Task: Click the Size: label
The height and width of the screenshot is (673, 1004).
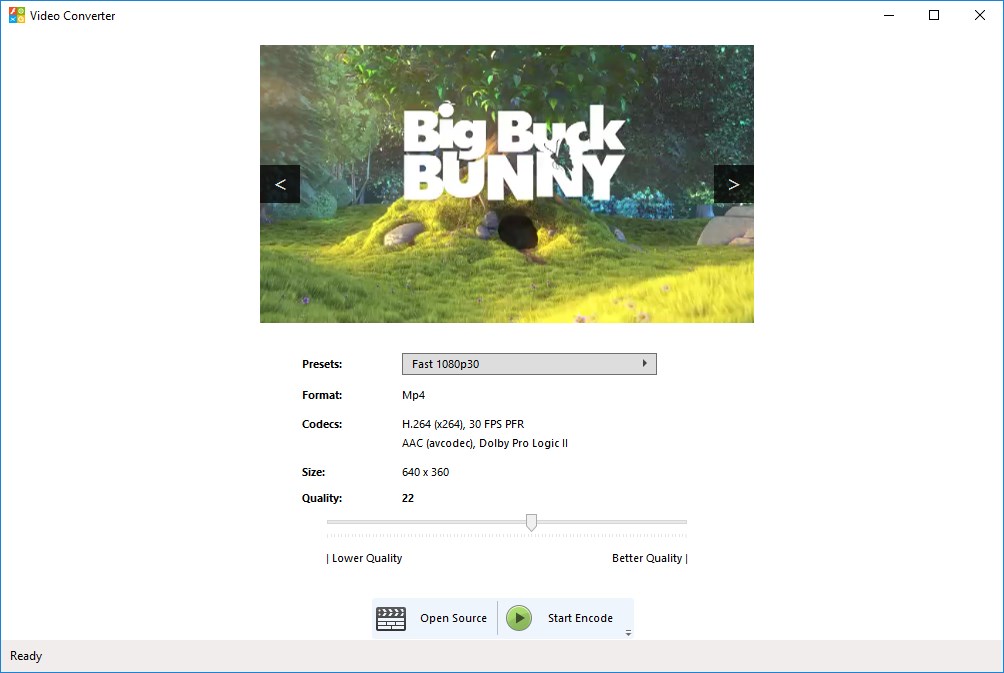Action: click(314, 472)
